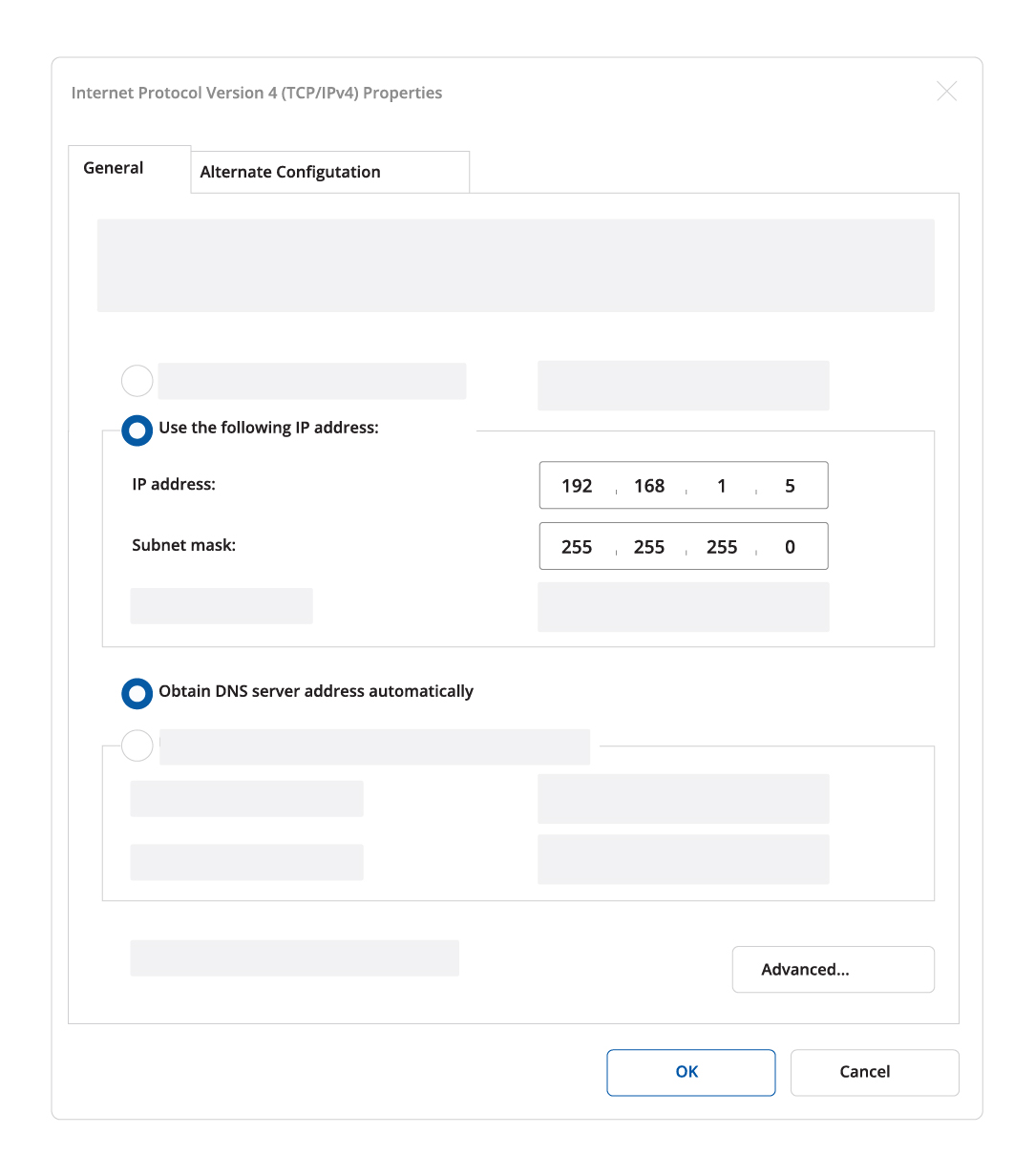Click the third IP address octet '1'
The width and height of the screenshot is (1035, 1176).
coord(722,486)
